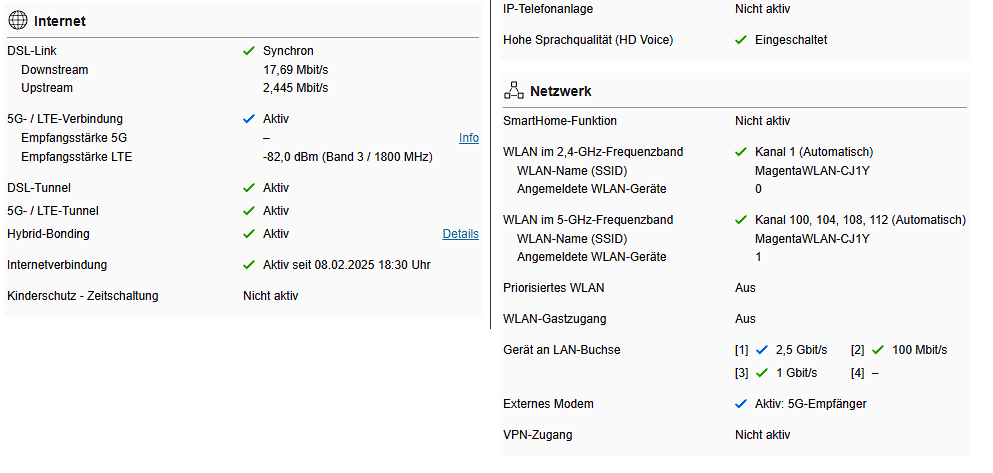Click the blue checkmark for Externes Modem

[x=741, y=404]
